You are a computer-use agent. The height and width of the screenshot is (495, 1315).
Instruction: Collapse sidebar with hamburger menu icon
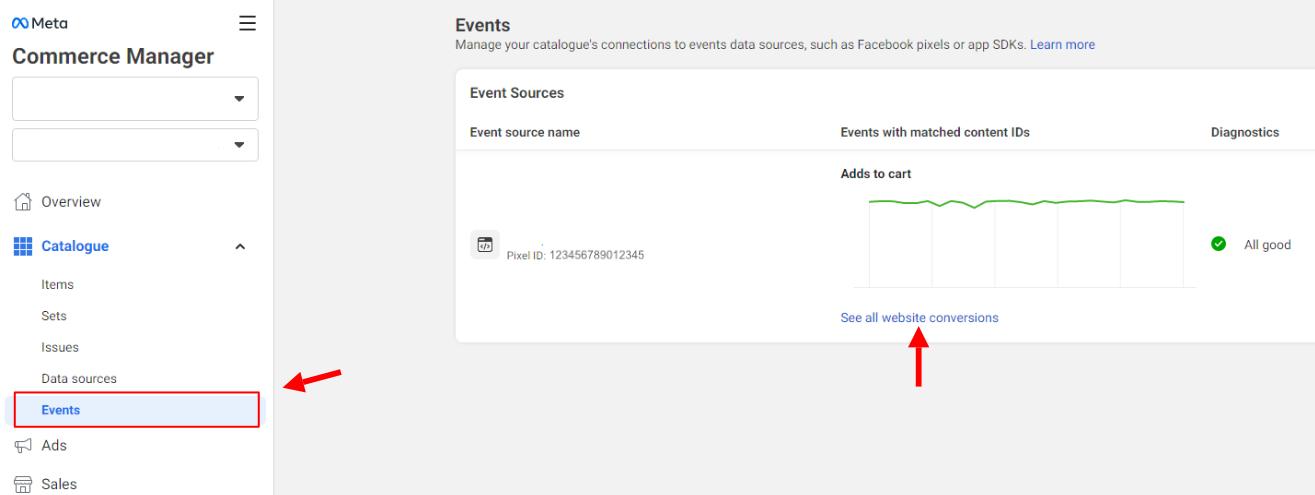pyautogui.click(x=247, y=22)
